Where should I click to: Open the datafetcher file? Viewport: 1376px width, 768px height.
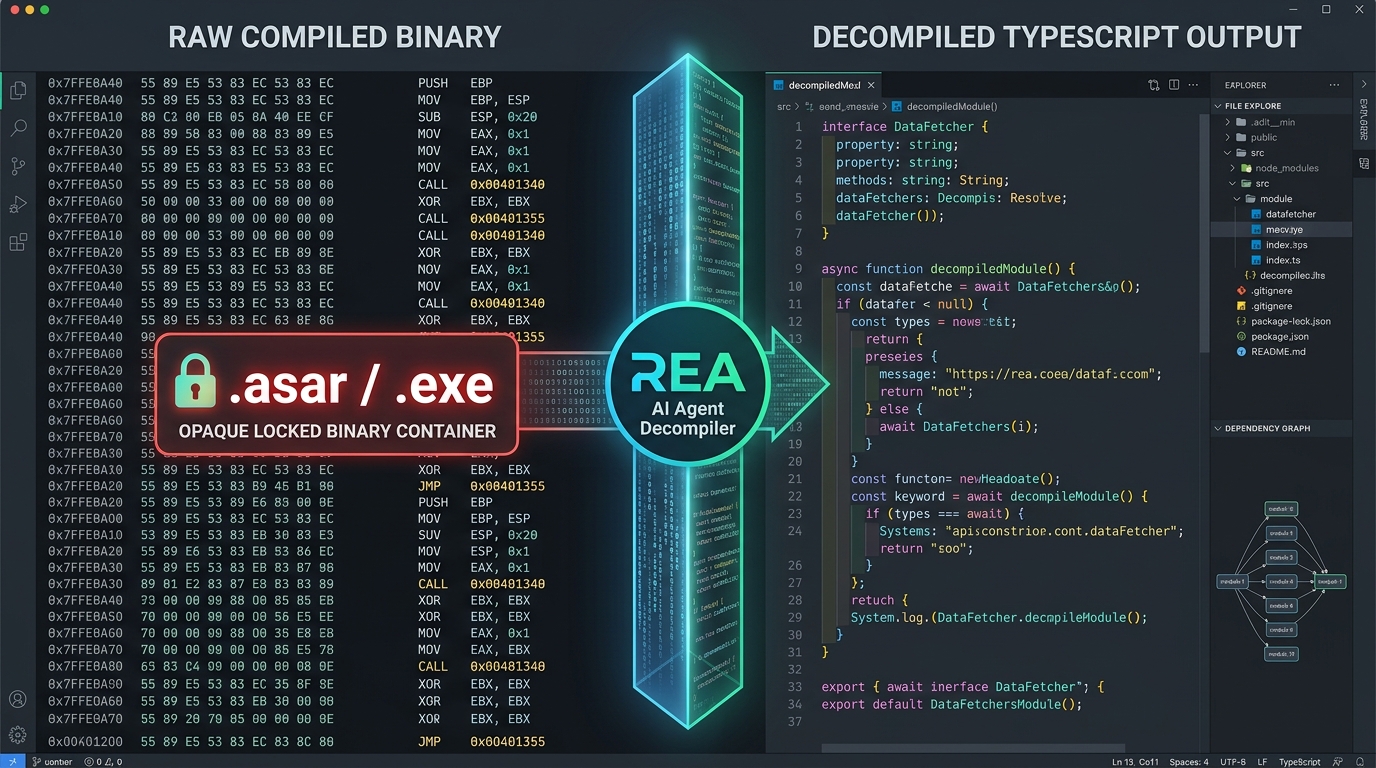(1291, 214)
